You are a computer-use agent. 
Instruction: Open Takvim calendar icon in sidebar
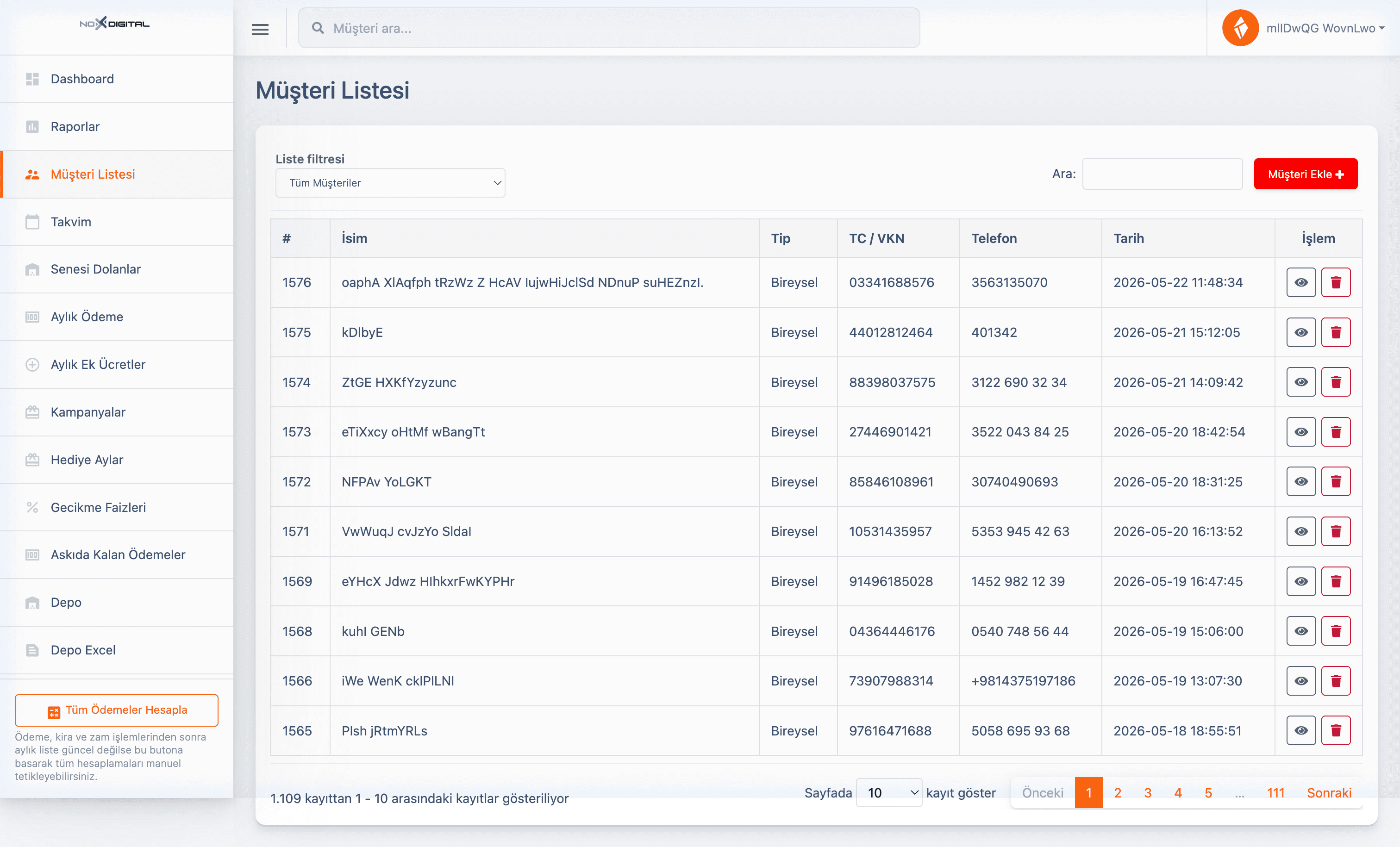click(x=32, y=222)
